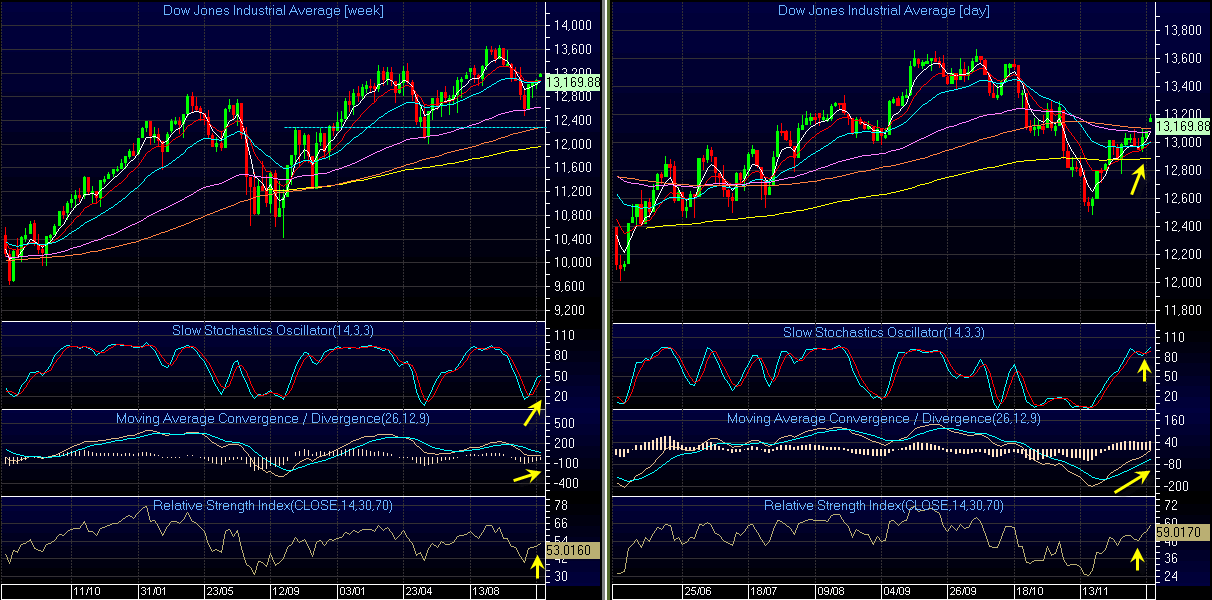Click the weekly Slow Stochastics Oscillator(14,3,3) header

273,331
